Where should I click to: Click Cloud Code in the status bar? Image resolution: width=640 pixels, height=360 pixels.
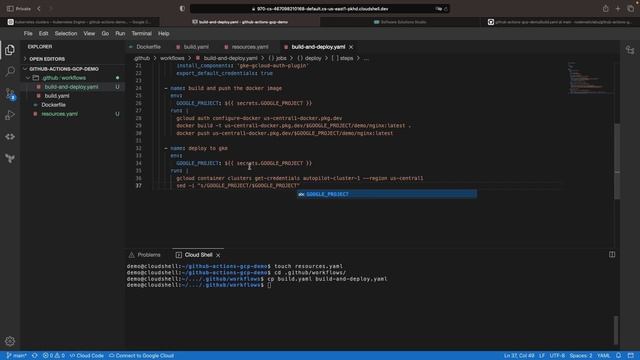(87, 356)
